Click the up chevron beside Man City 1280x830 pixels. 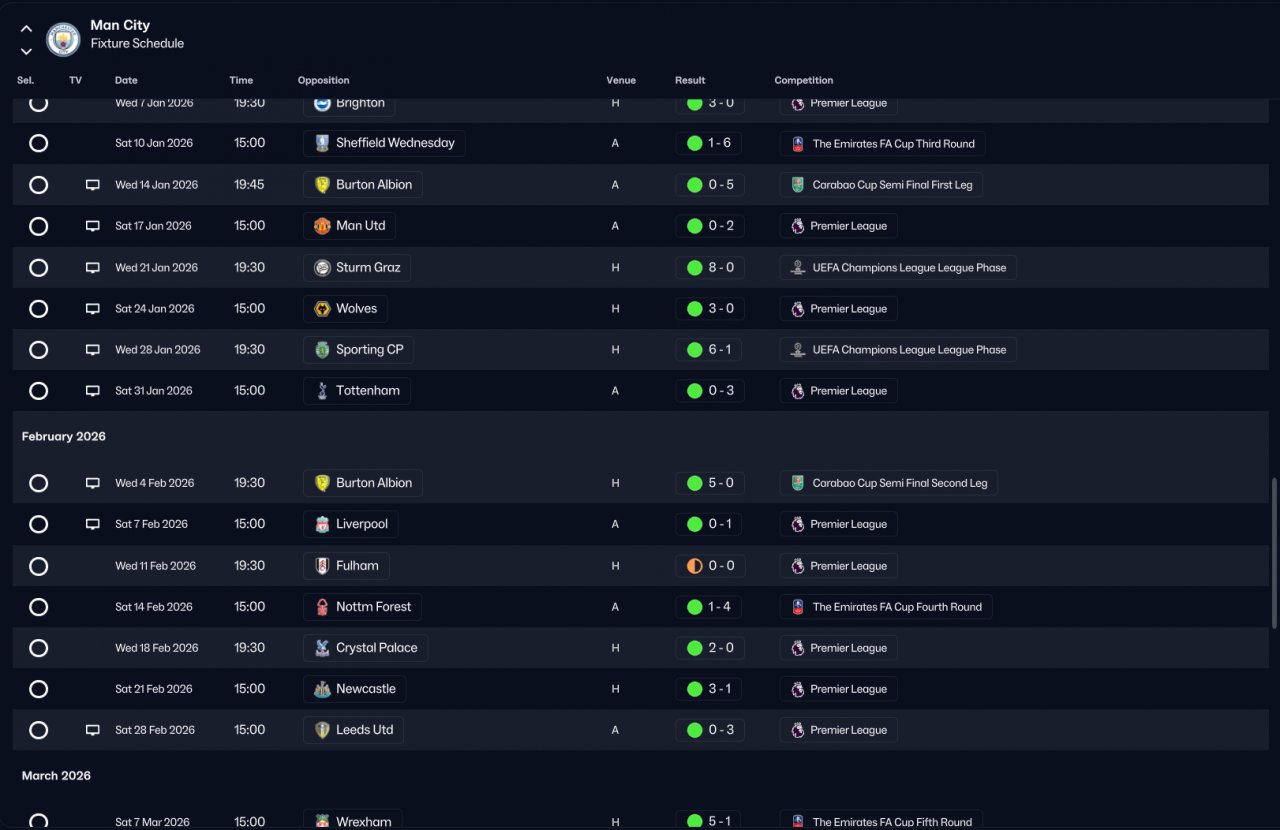(x=26, y=29)
